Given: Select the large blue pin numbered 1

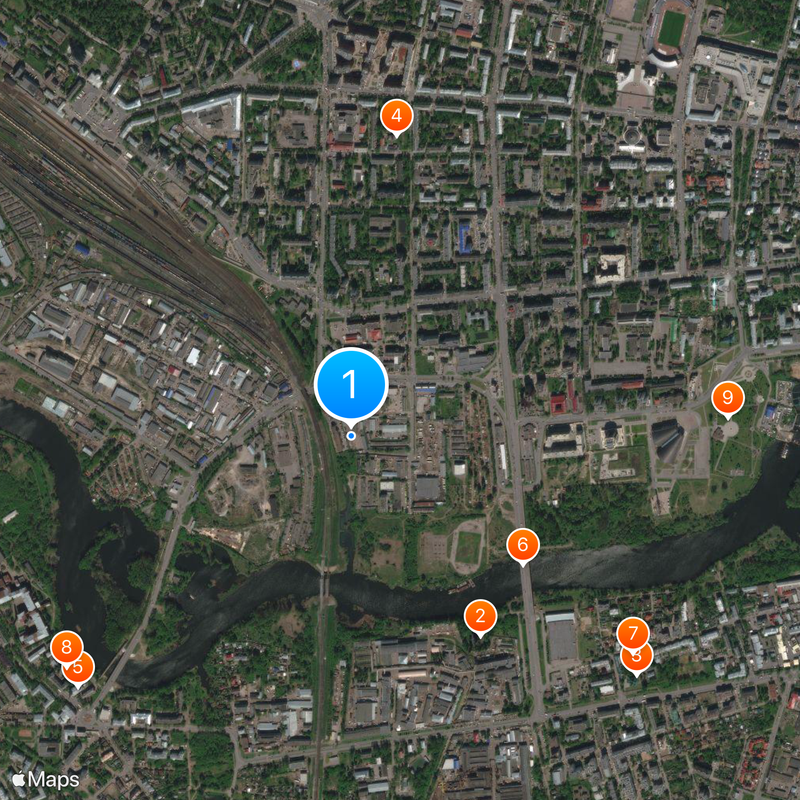Looking at the screenshot, I should click(351, 385).
